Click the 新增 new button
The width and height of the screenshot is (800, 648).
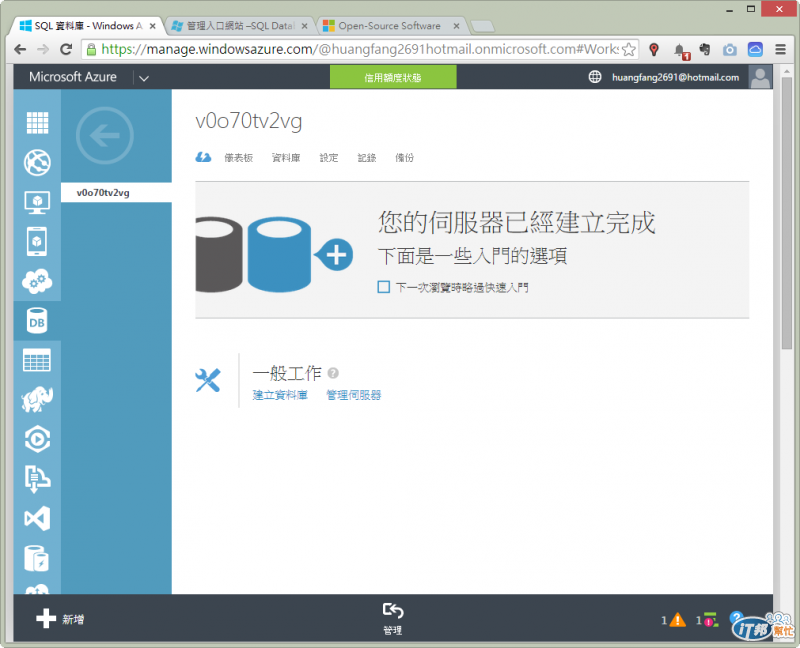tap(60, 619)
